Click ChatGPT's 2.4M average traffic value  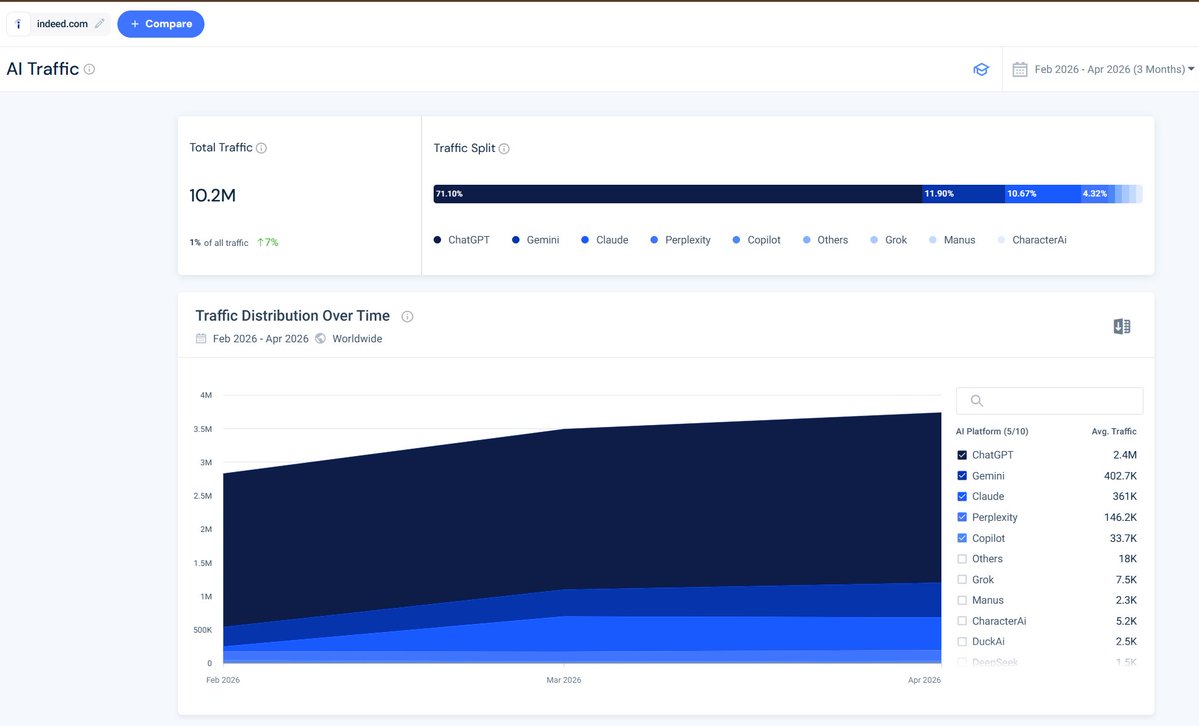[x=1125, y=454]
